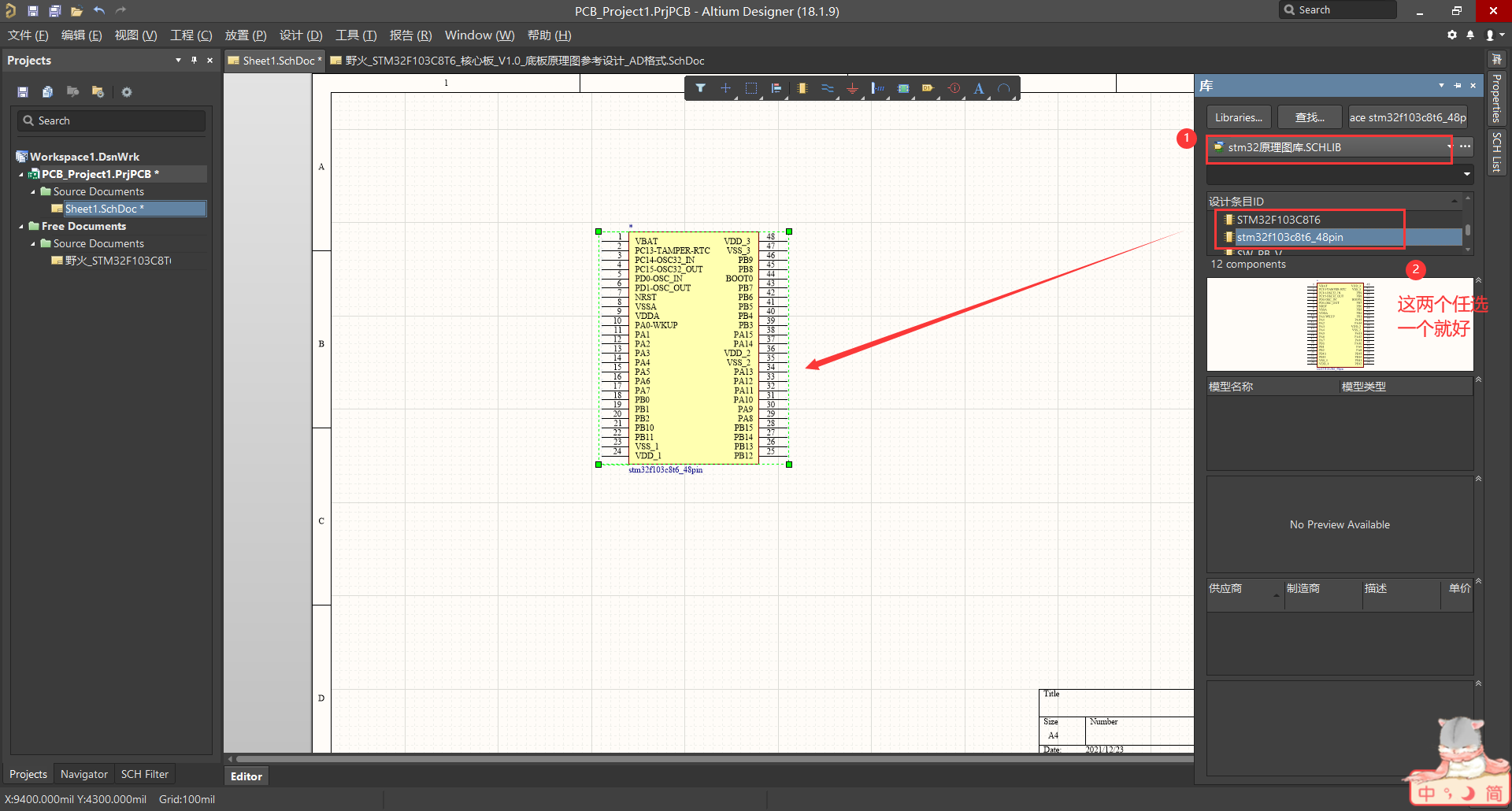Click the project folder search icon

tap(72, 92)
